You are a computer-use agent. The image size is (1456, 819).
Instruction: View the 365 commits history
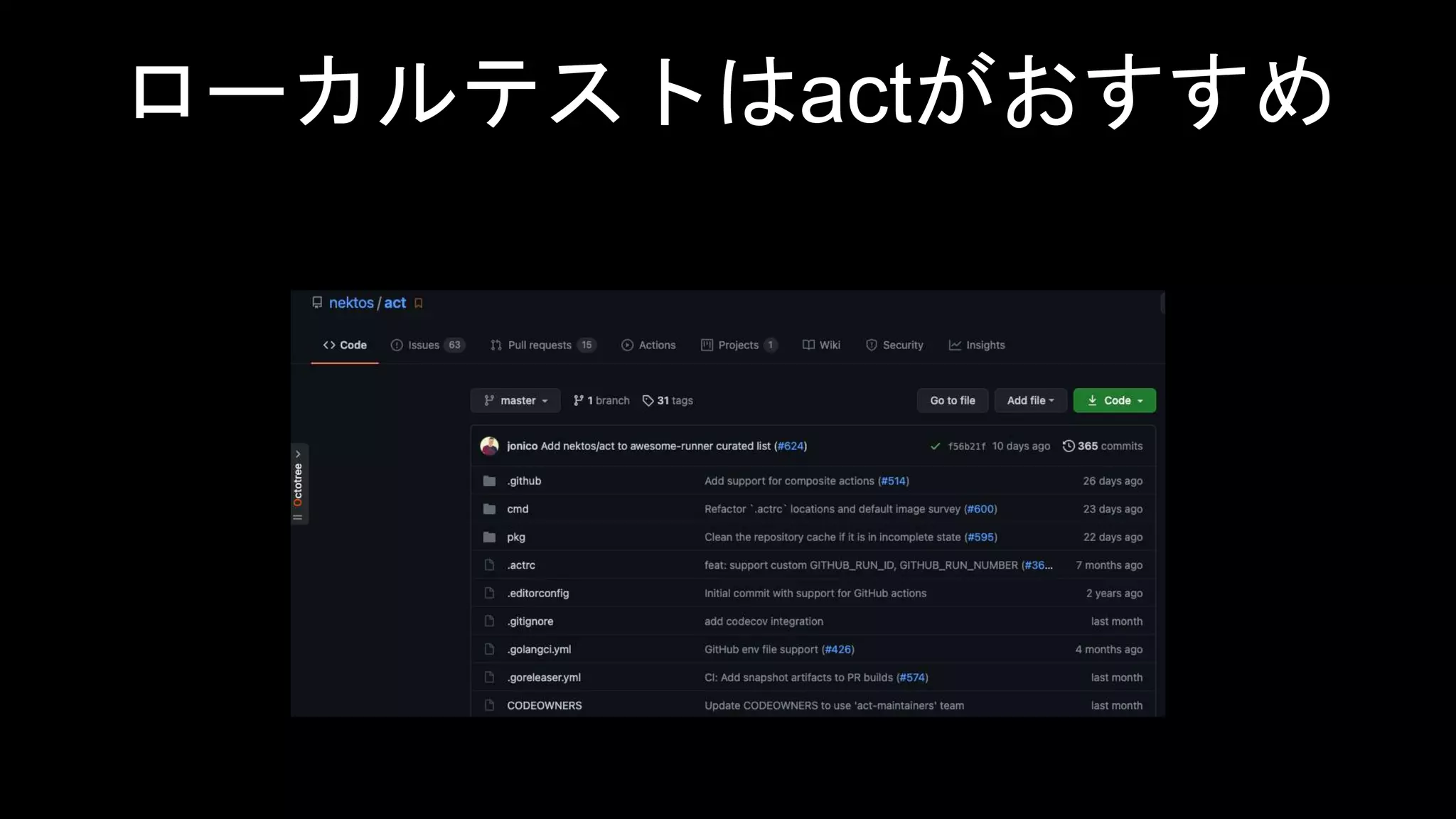pyautogui.click(x=1103, y=446)
